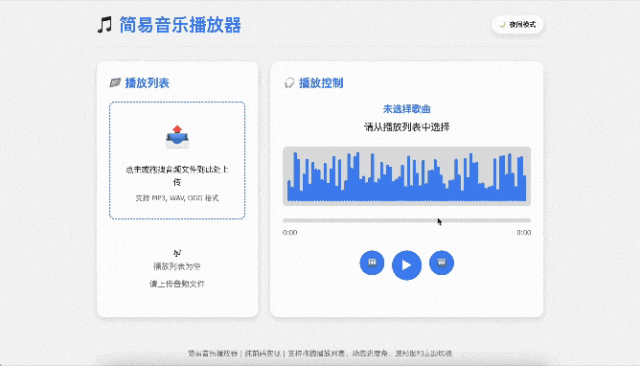This screenshot has width=640, height=366.
Task: Toggle night mode (夜间模式) button
Action: coord(517,25)
